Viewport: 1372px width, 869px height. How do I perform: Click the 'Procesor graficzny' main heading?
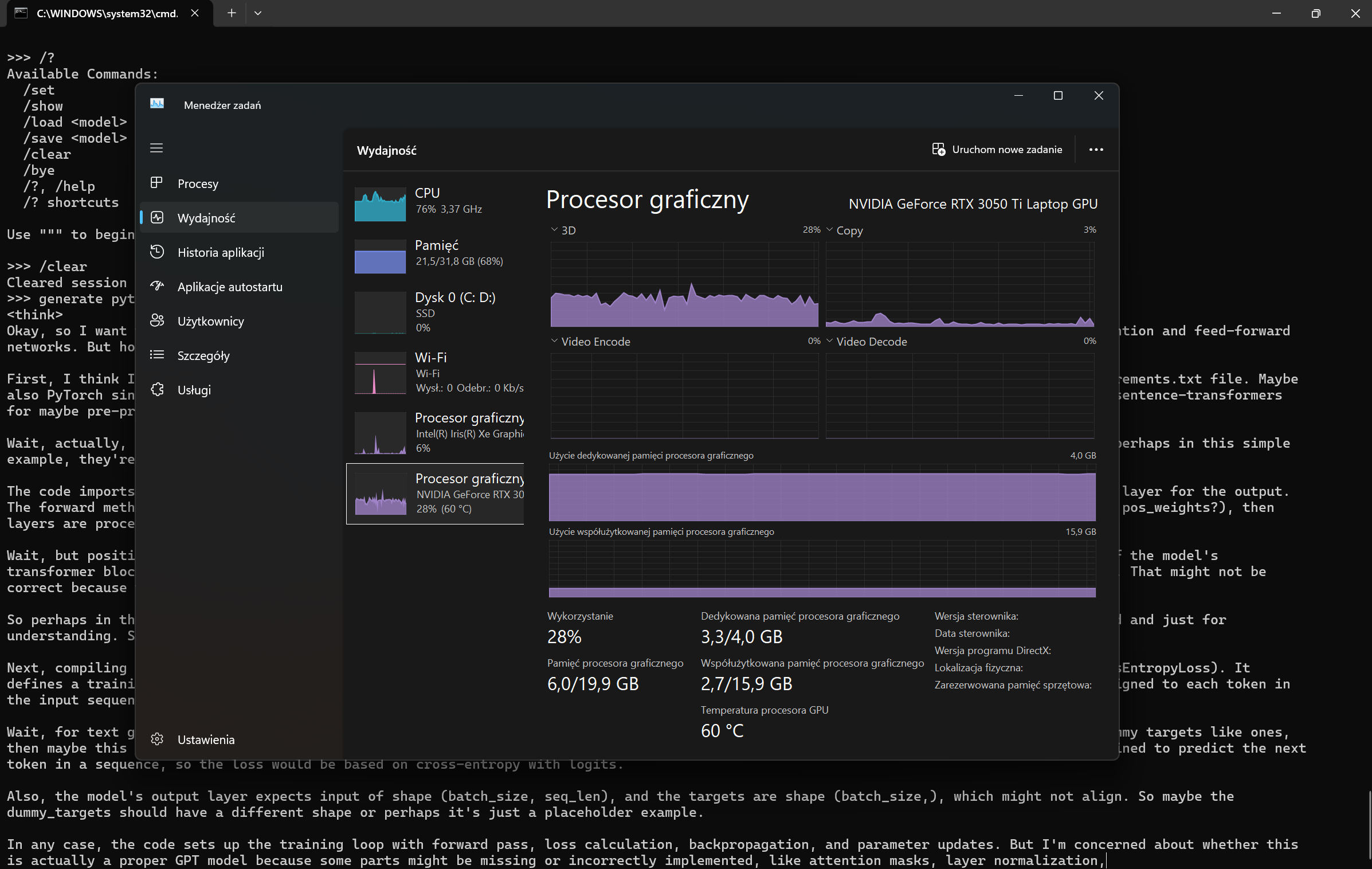[x=647, y=200]
